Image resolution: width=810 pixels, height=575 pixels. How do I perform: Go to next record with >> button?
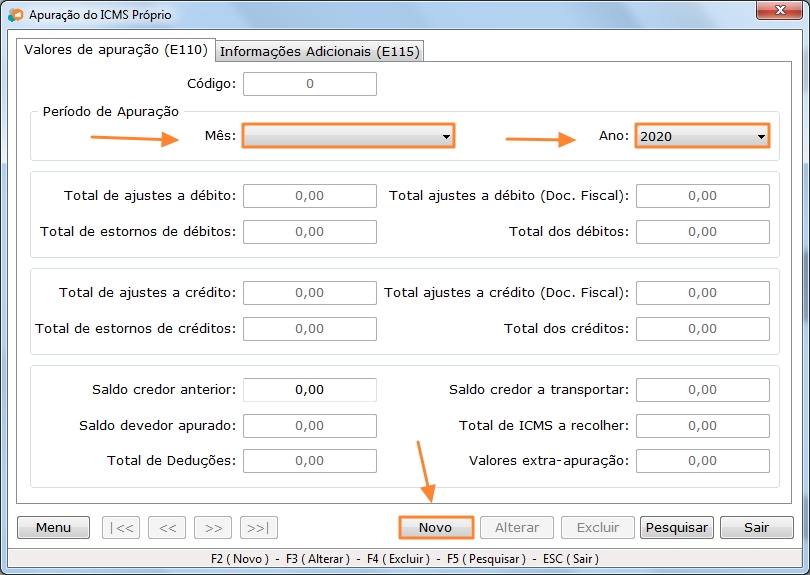click(x=213, y=527)
